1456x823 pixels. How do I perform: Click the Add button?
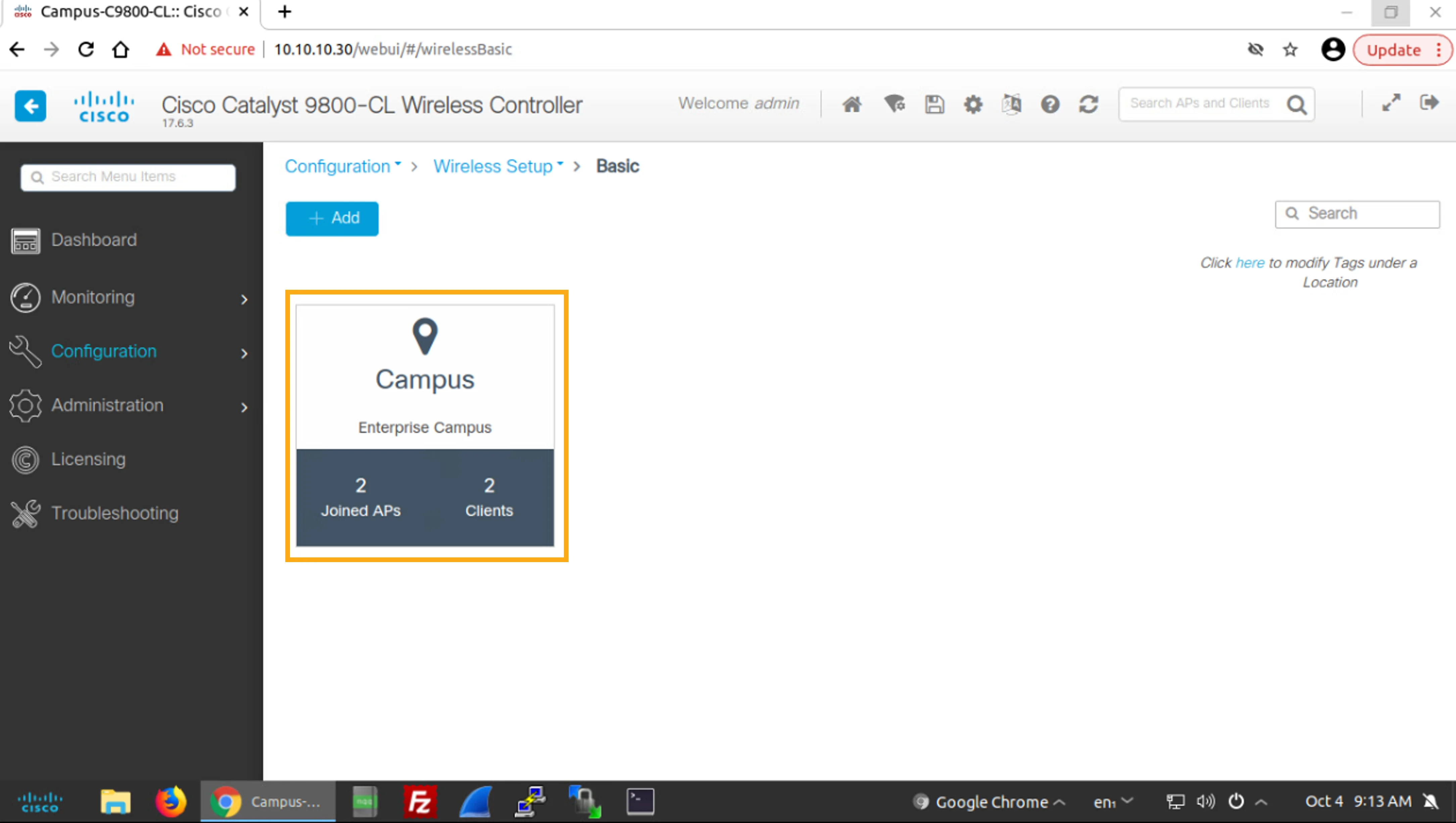click(332, 218)
